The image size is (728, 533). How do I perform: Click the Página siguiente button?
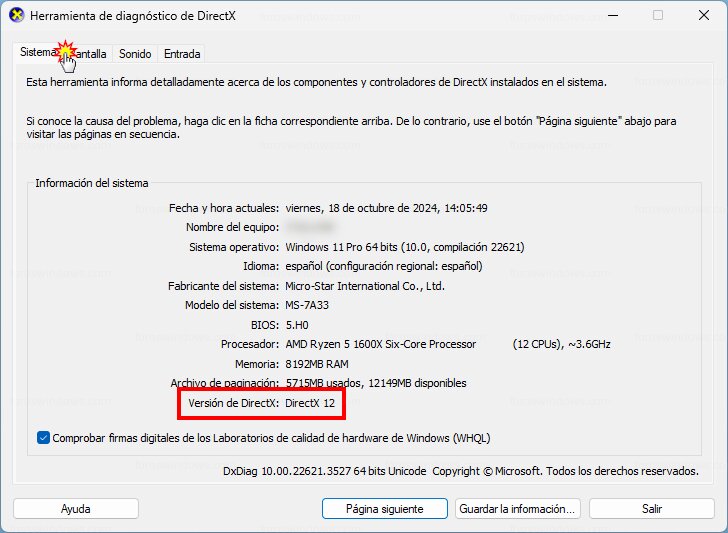pyautogui.click(x=384, y=509)
